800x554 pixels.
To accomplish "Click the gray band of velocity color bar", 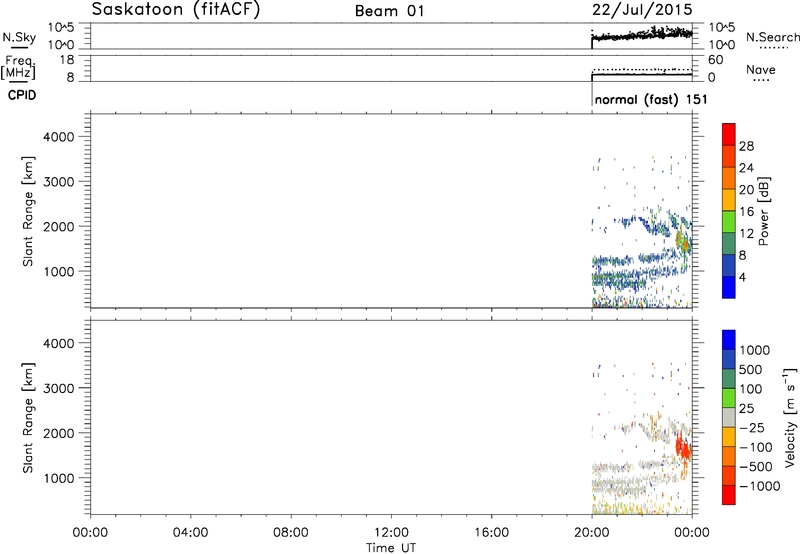I will (x=729, y=418).
